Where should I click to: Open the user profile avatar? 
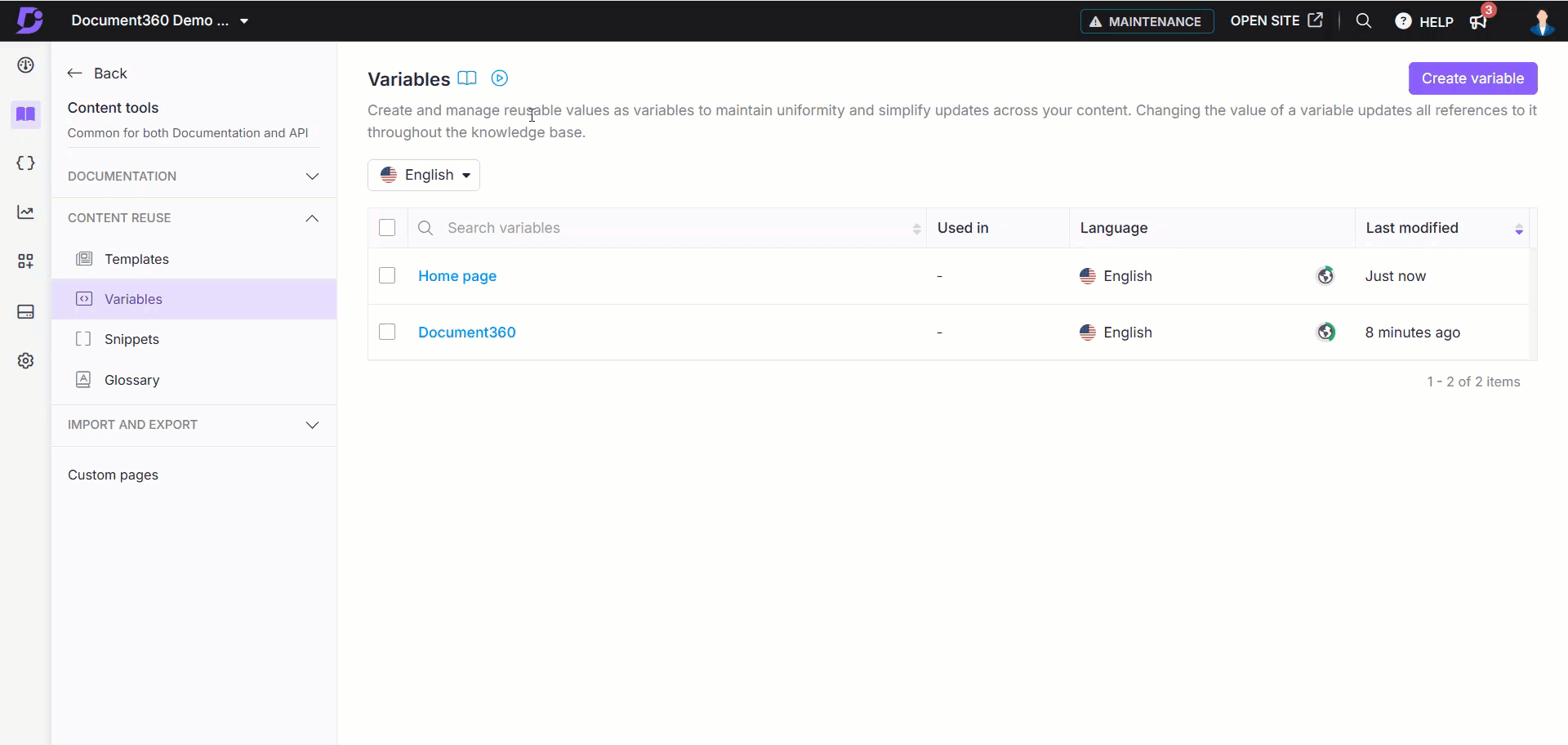[1542, 21]
